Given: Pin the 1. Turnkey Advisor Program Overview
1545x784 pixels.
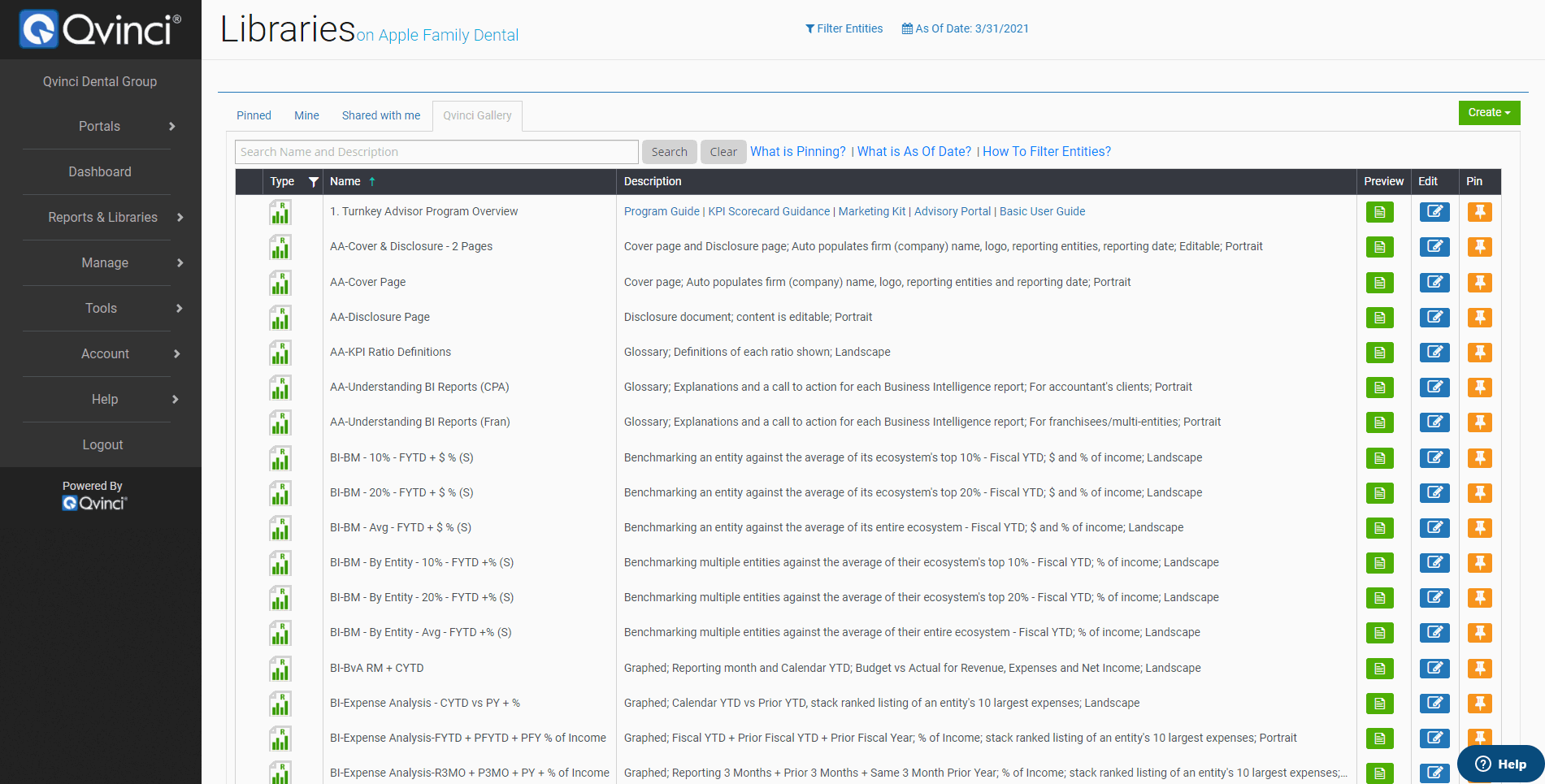Looking at the screenshot, I should click(x=1479, y=212).
